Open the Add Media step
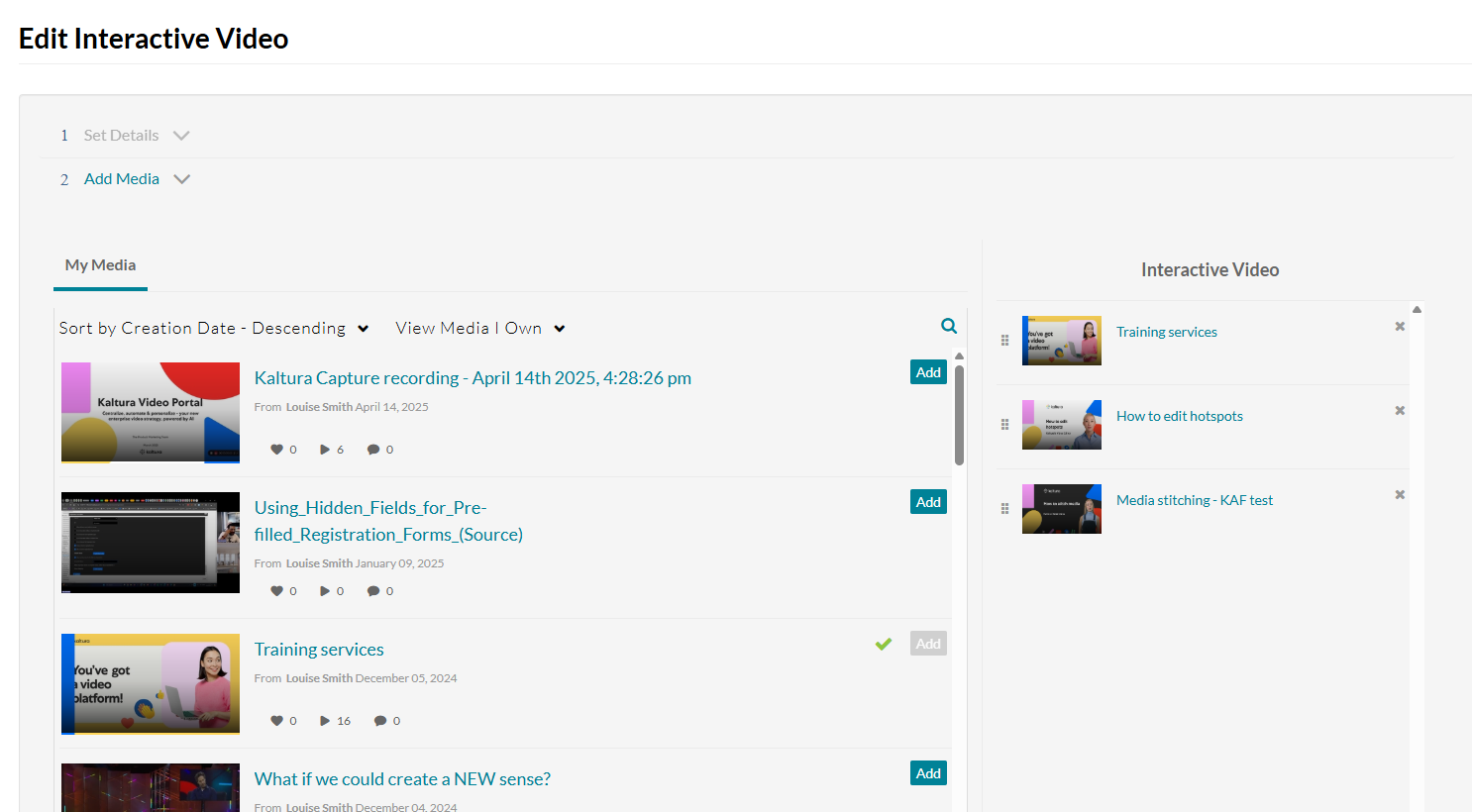This screenshot has height=812, width=1472. tap(122, 179)
